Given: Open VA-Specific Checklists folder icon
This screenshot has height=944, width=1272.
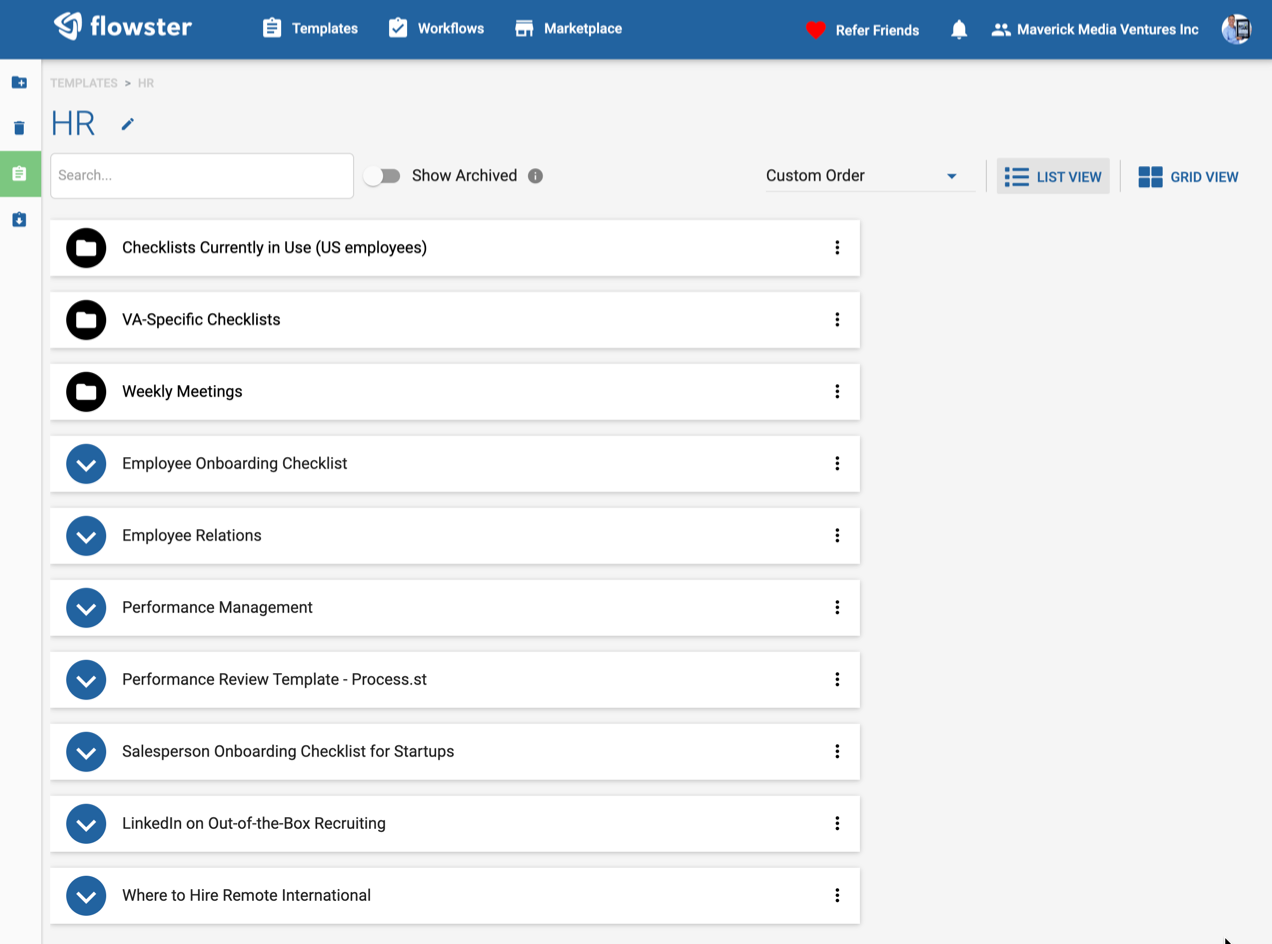Looking at the screenshot, I should click(86, 320).
